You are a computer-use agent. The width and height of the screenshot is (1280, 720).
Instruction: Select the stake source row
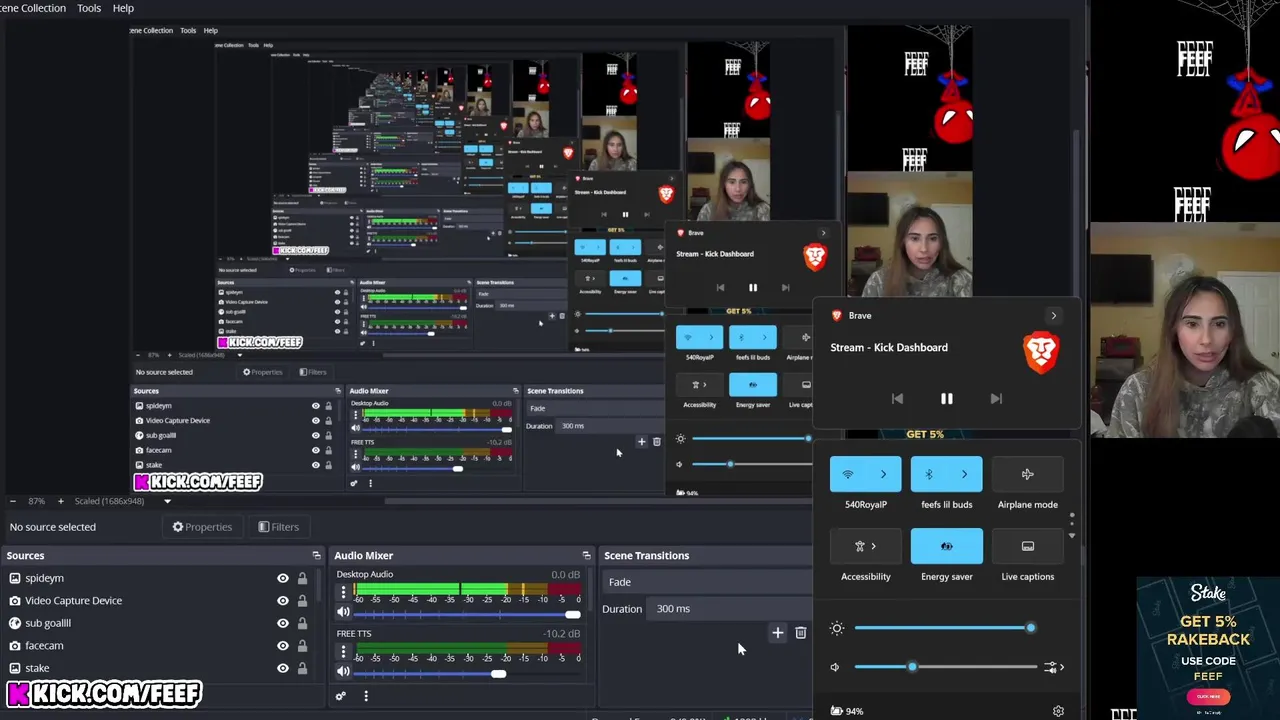(x=160, y=668)
